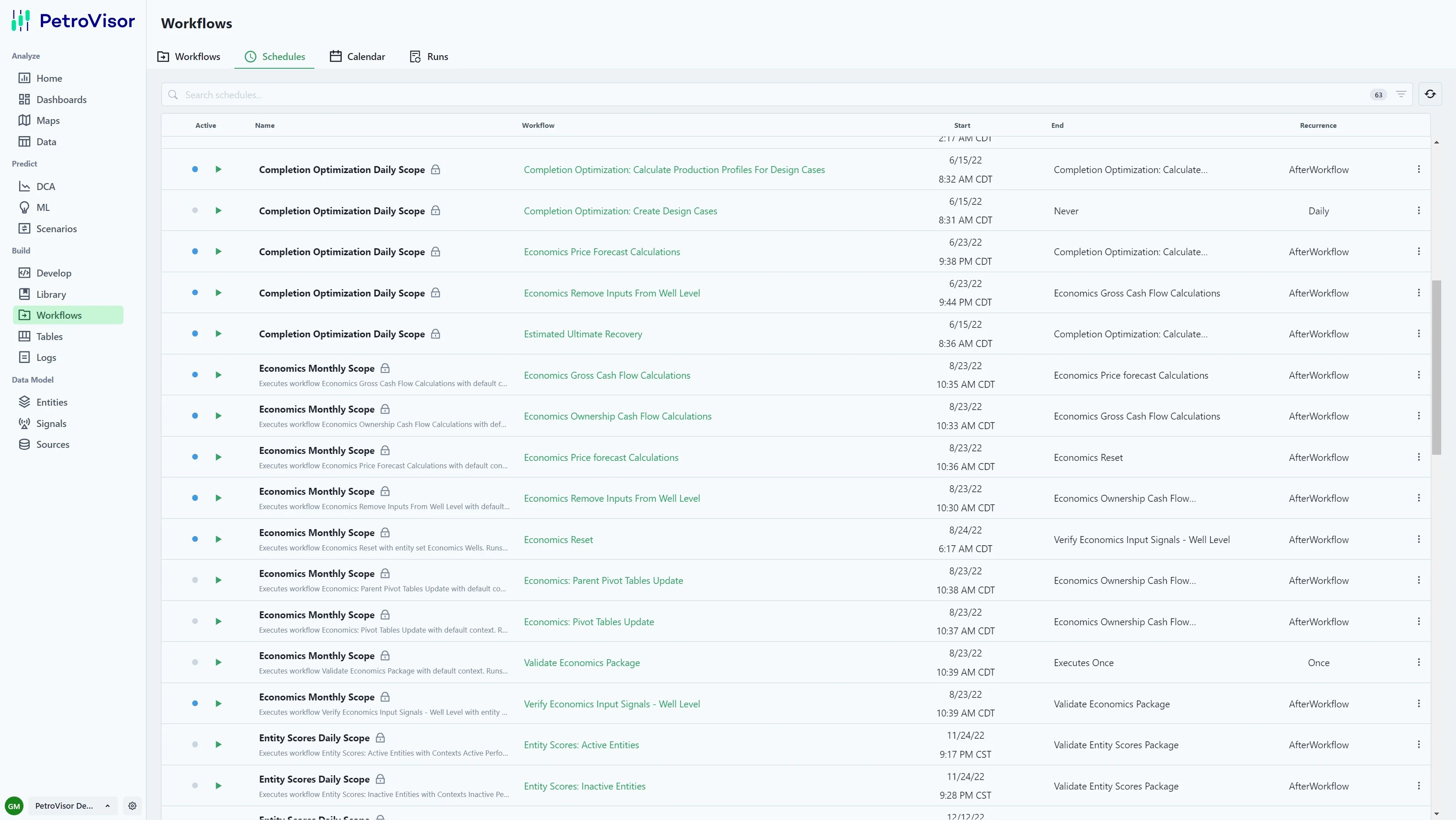
Task: Run the Estimated Ultimate Recovery schedule
Action: [x=218, y=333]
